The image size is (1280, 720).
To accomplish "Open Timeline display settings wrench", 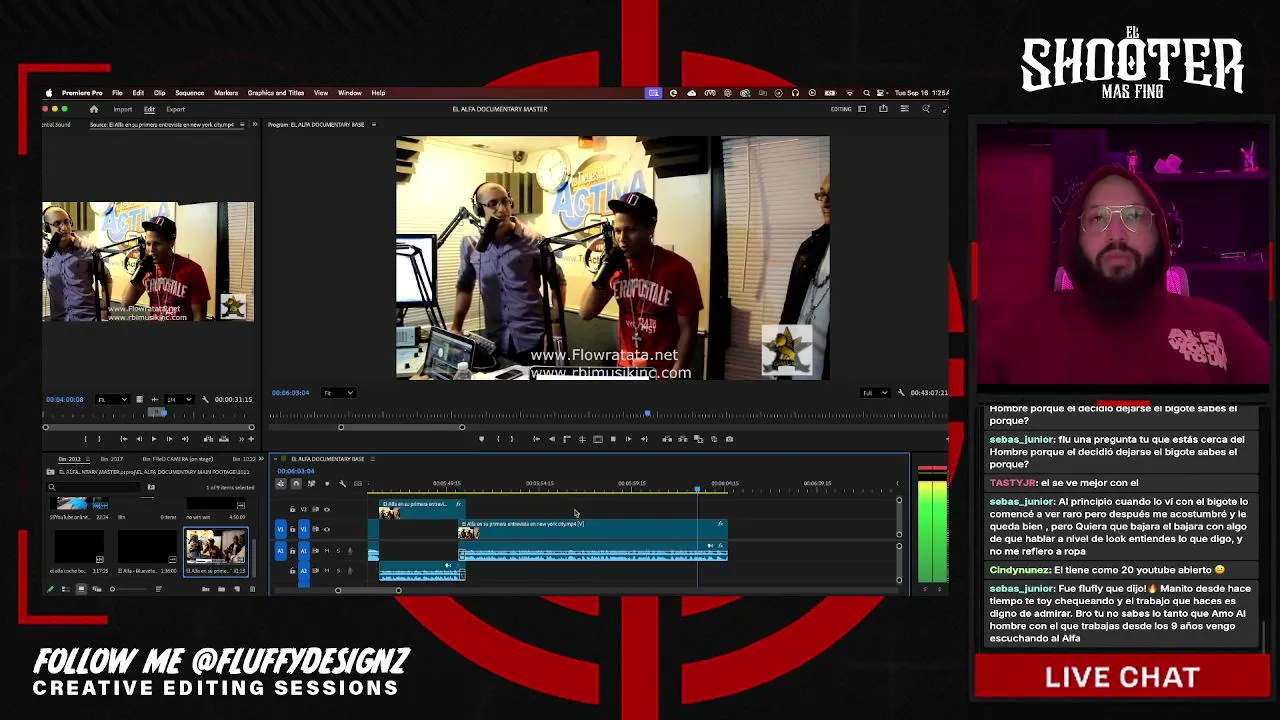I will tap(342, 484).
